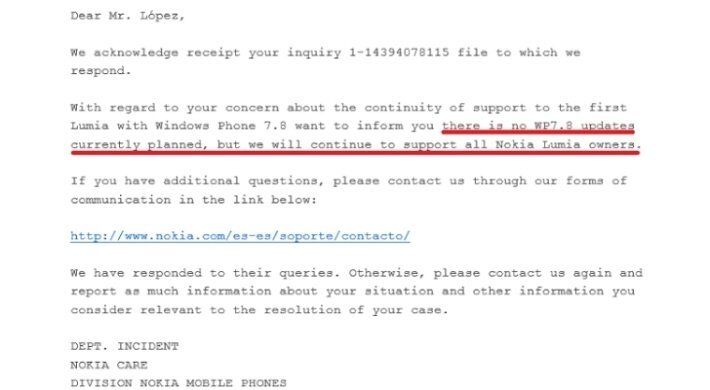
Task: Click the 'DEPT. INCIDENT' signature line
Action: tap(125, 347)
